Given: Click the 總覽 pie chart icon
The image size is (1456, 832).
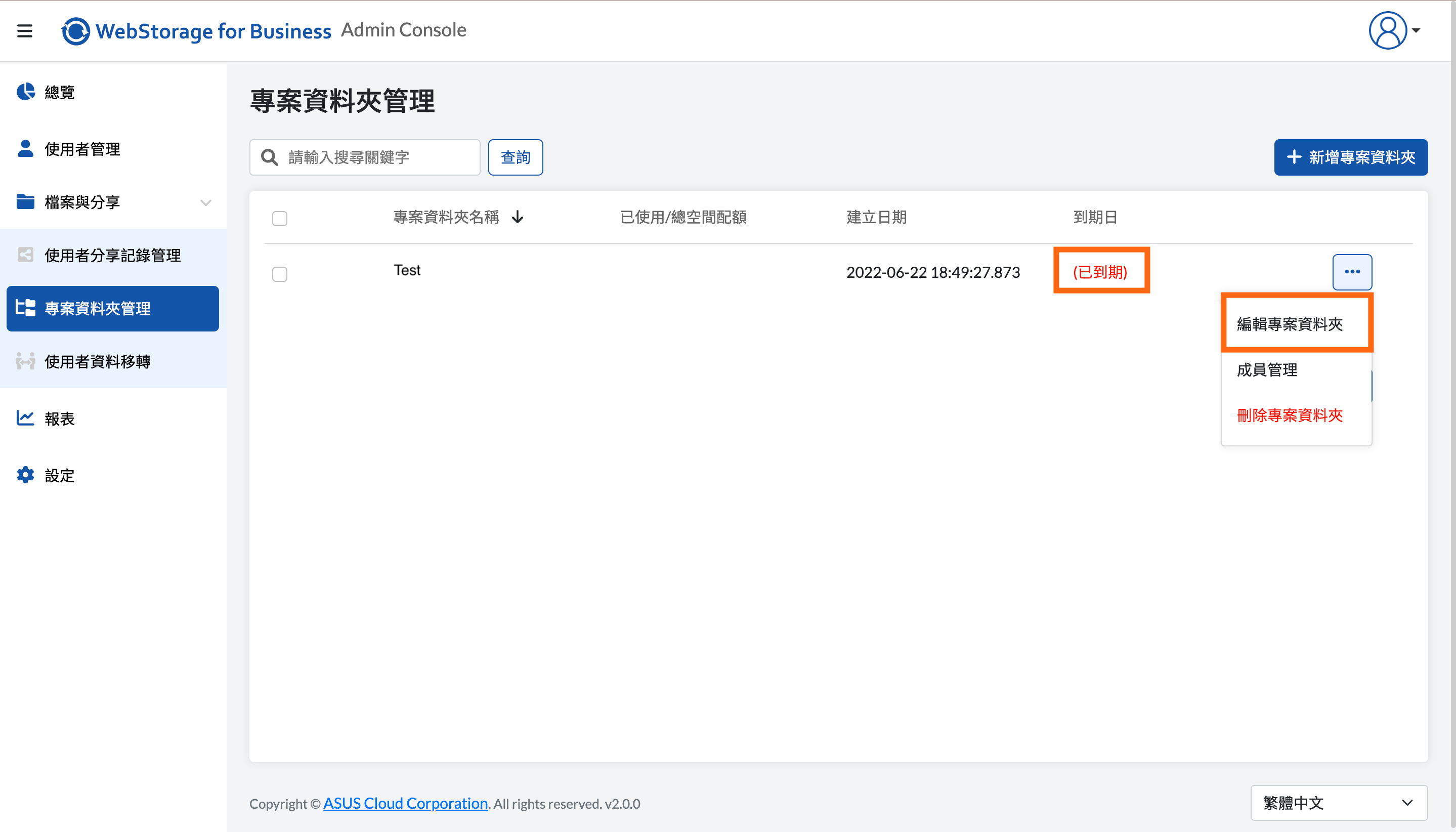Looking at the screenshot, I should point(25,92).
